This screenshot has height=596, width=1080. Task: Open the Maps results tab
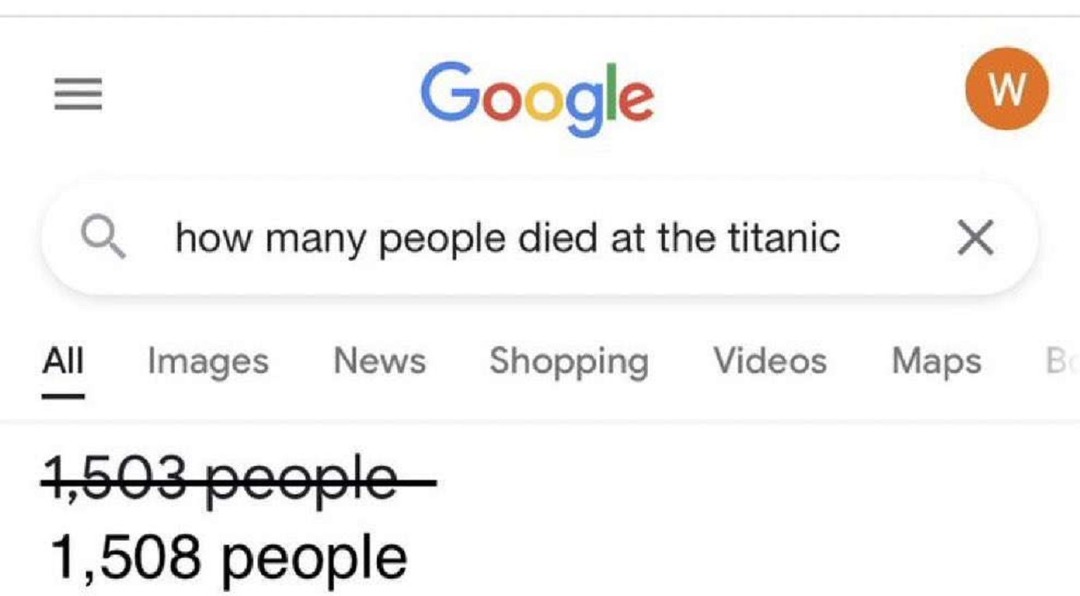point(936,360)
